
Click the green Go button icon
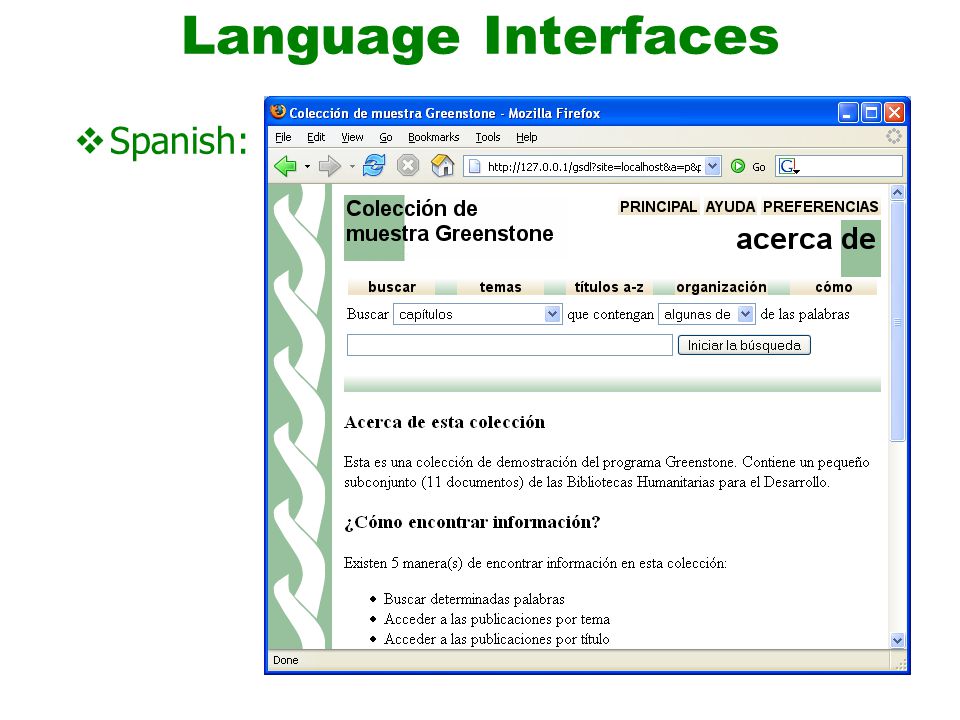[738, 166]
